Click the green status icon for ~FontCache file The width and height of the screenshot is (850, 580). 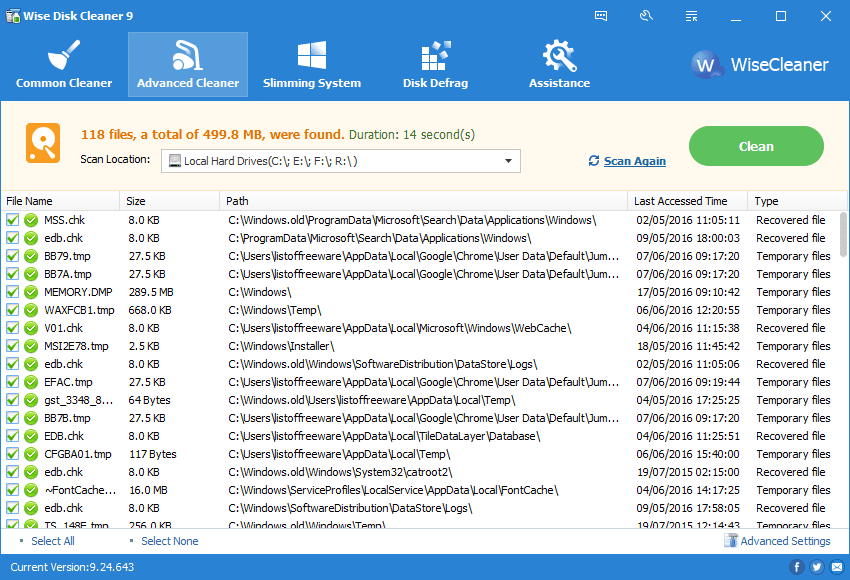coord(31,490)
